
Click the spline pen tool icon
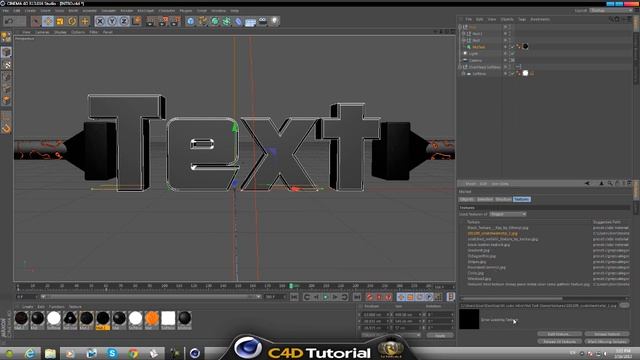[x=202, y=21]
